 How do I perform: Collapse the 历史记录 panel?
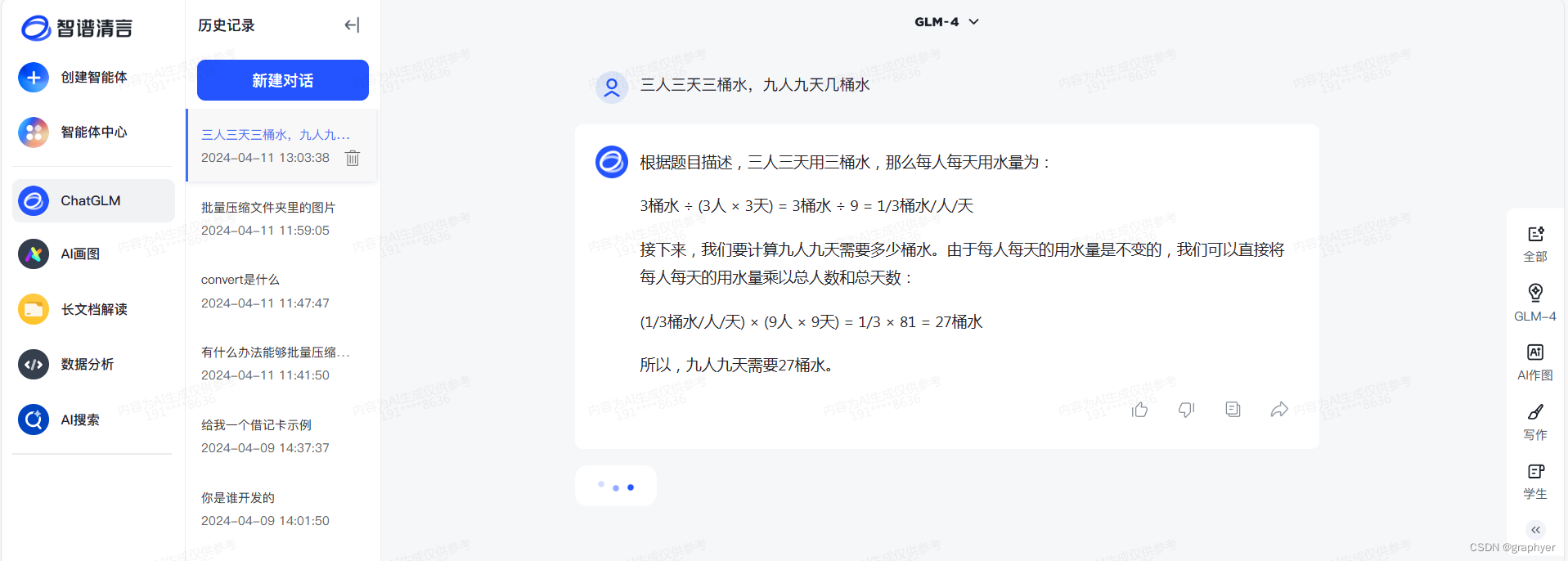tap(352, 25)
